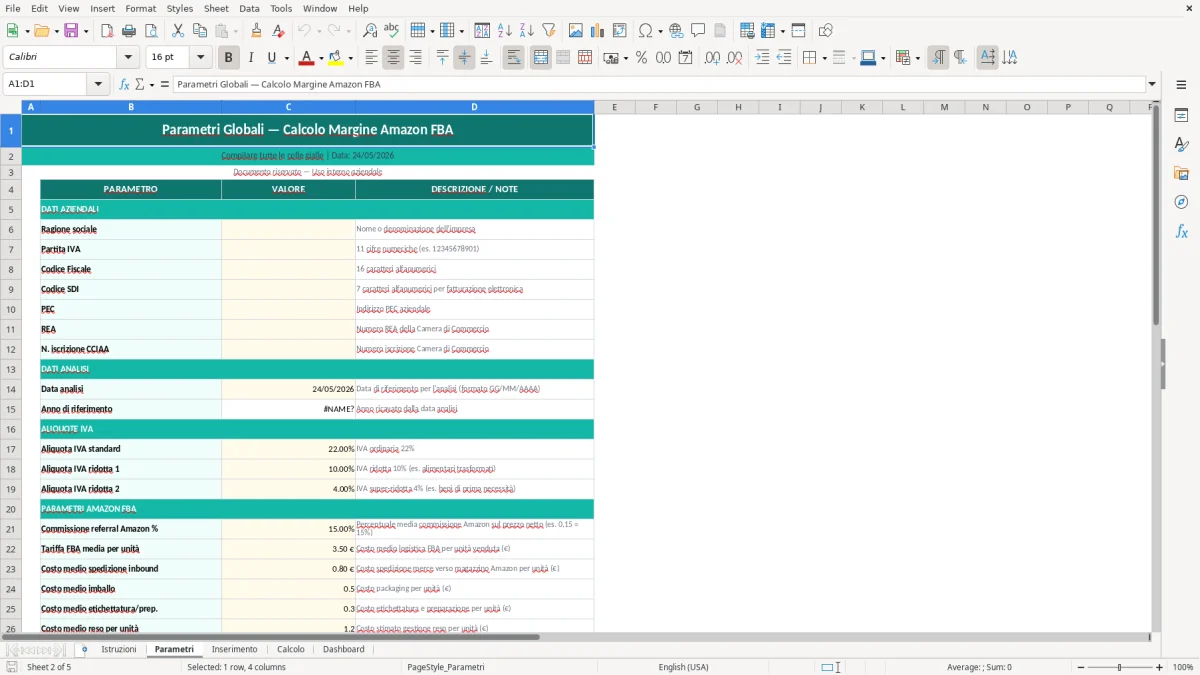Click the Copy icon

pyautogui.click(x=199, y=31)
